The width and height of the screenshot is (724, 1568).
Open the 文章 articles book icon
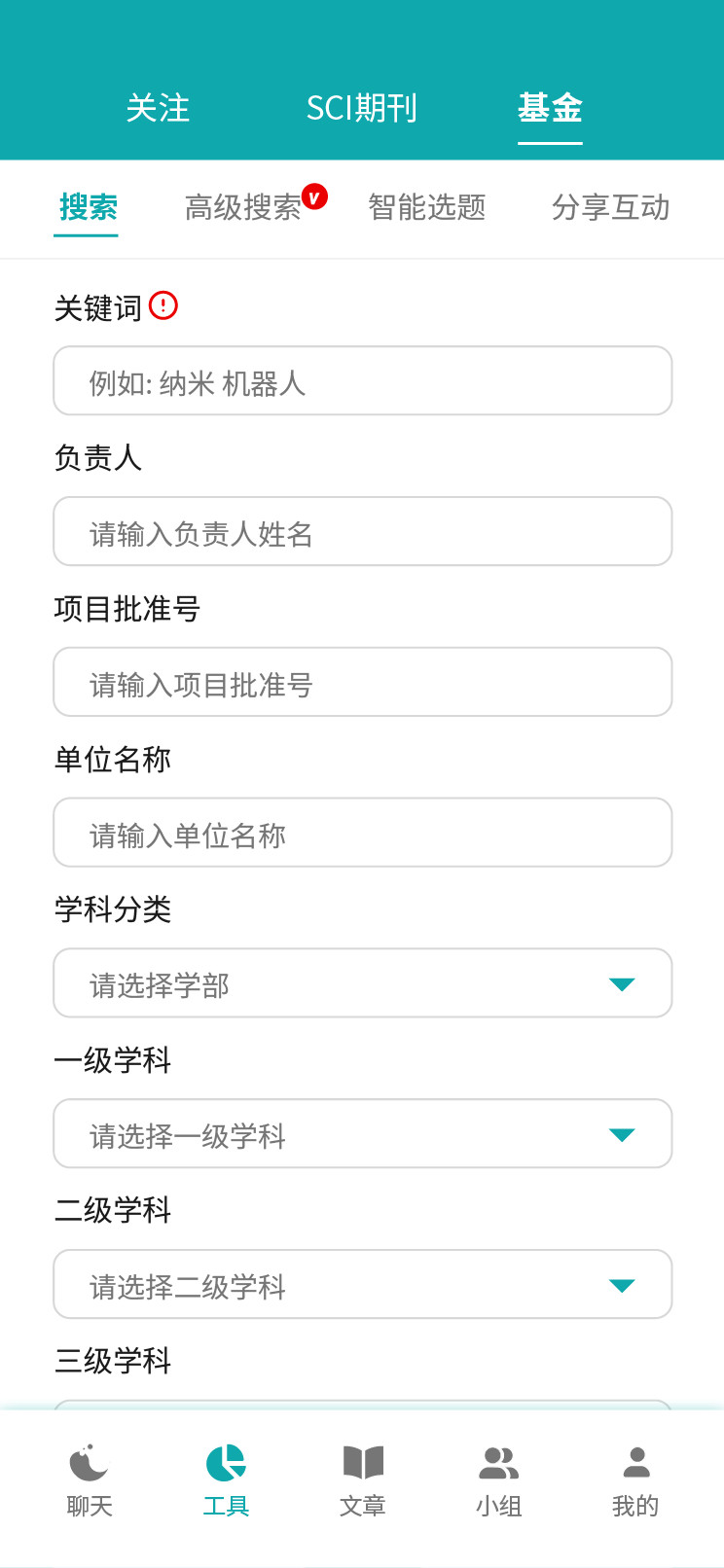coord(363,1462)
